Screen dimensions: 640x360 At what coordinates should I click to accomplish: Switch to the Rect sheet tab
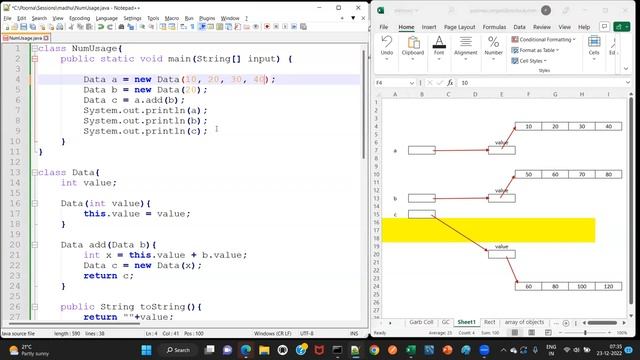tap(489, 322)
